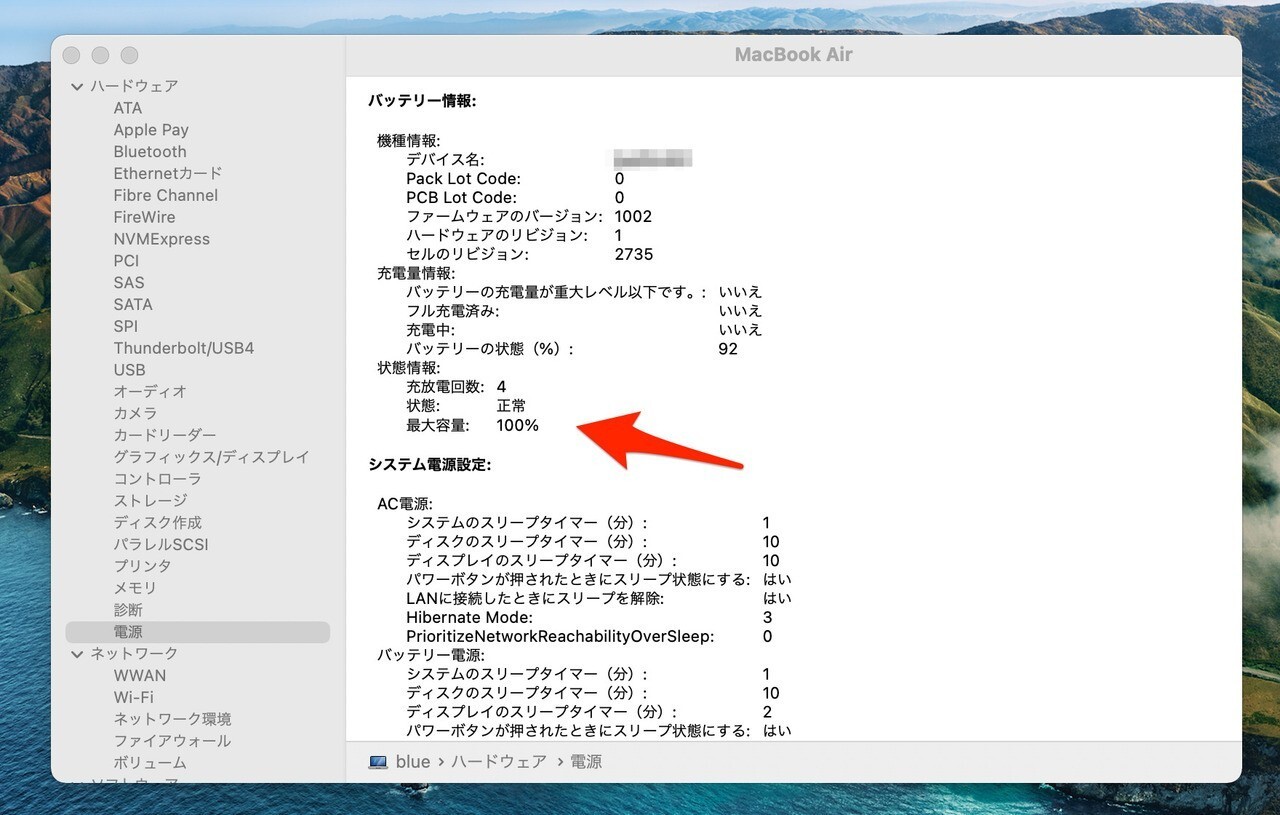Select the highlighted 電源 sidebar item
This screenshot has width=1280, height=815.
click(x=197, y=632)
